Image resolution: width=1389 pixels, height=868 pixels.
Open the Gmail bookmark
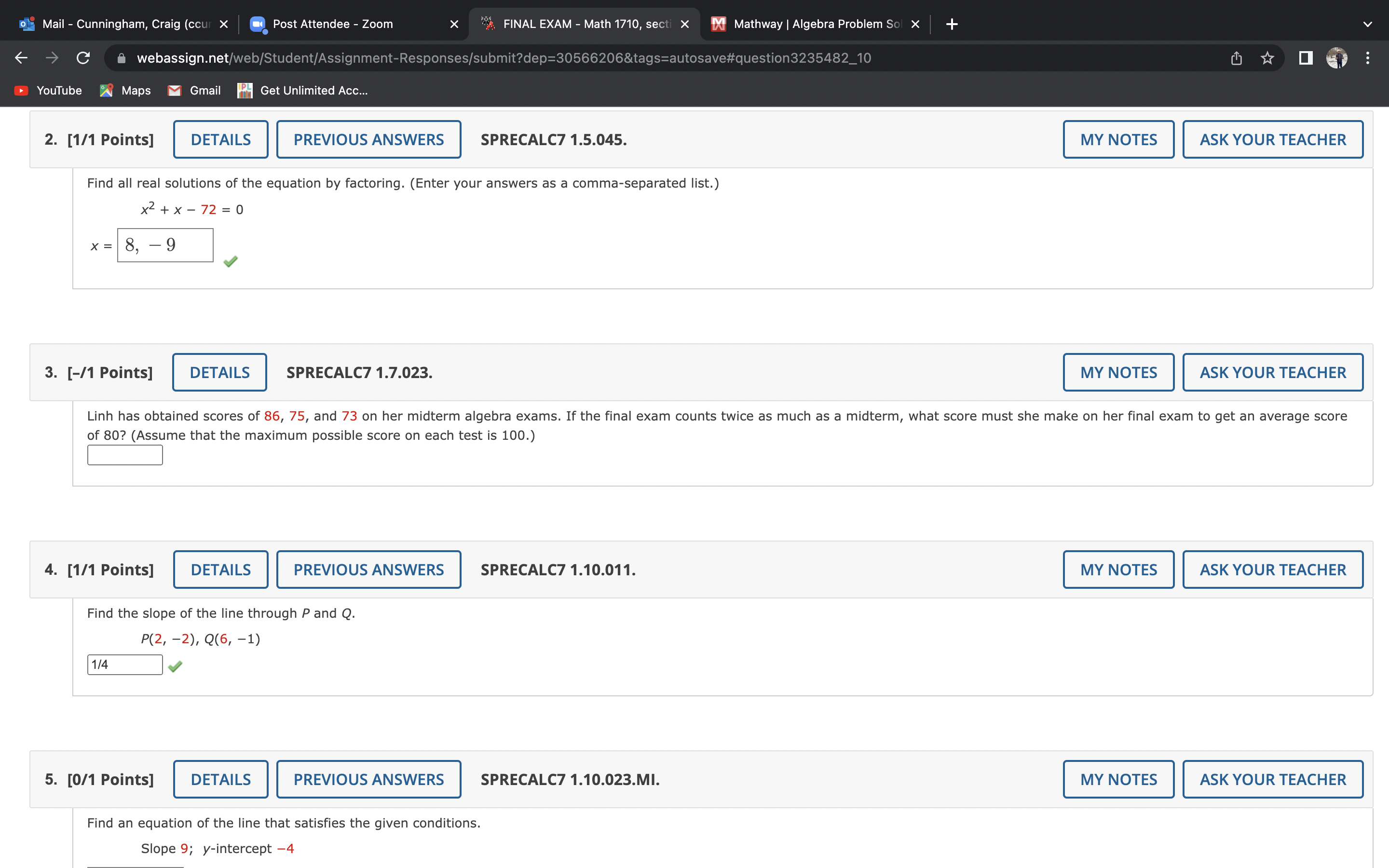tap(194, 91)
